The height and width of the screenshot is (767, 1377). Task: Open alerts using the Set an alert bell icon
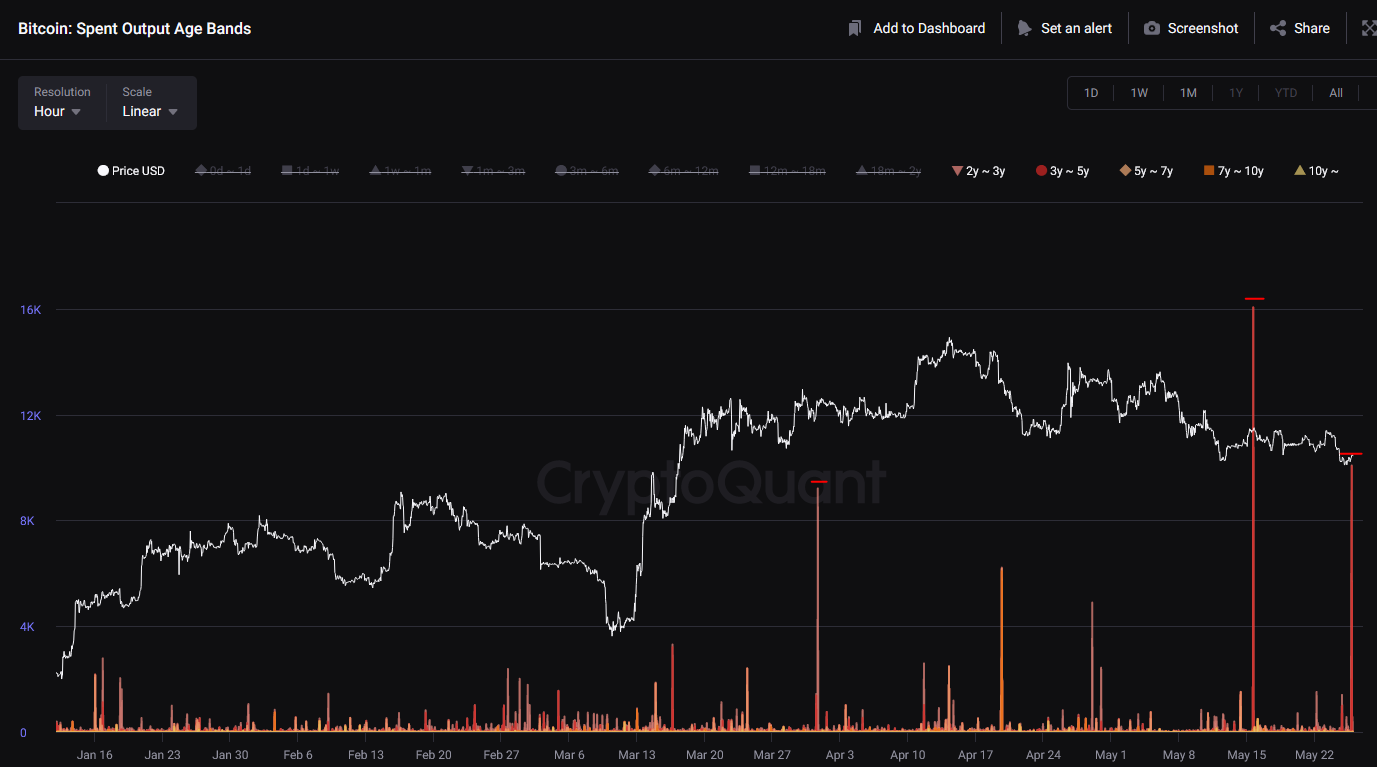click(1025, 27)
